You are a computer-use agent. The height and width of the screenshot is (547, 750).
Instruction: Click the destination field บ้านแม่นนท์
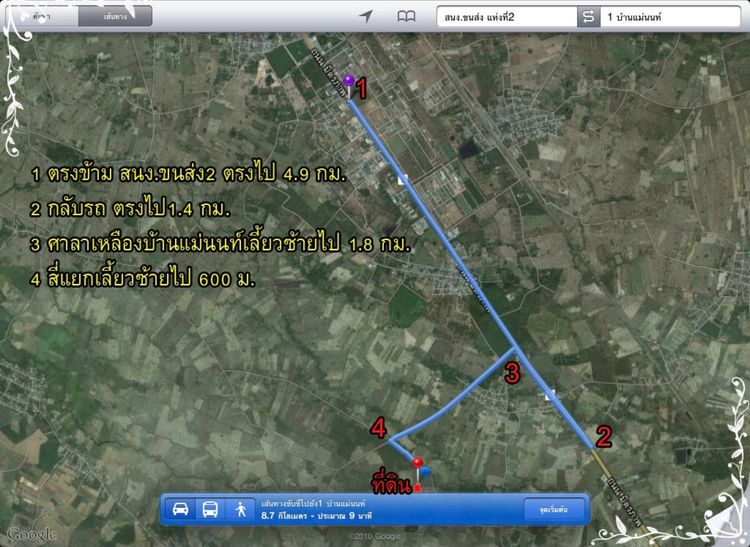[x=671, y=17]
